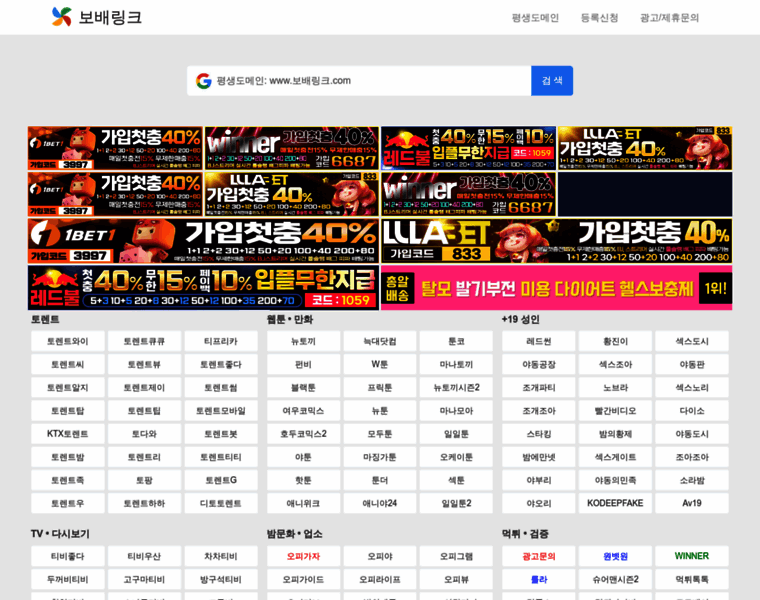Open the Av19 link
This screenshot has height=600, width=760.
[692, 503]
